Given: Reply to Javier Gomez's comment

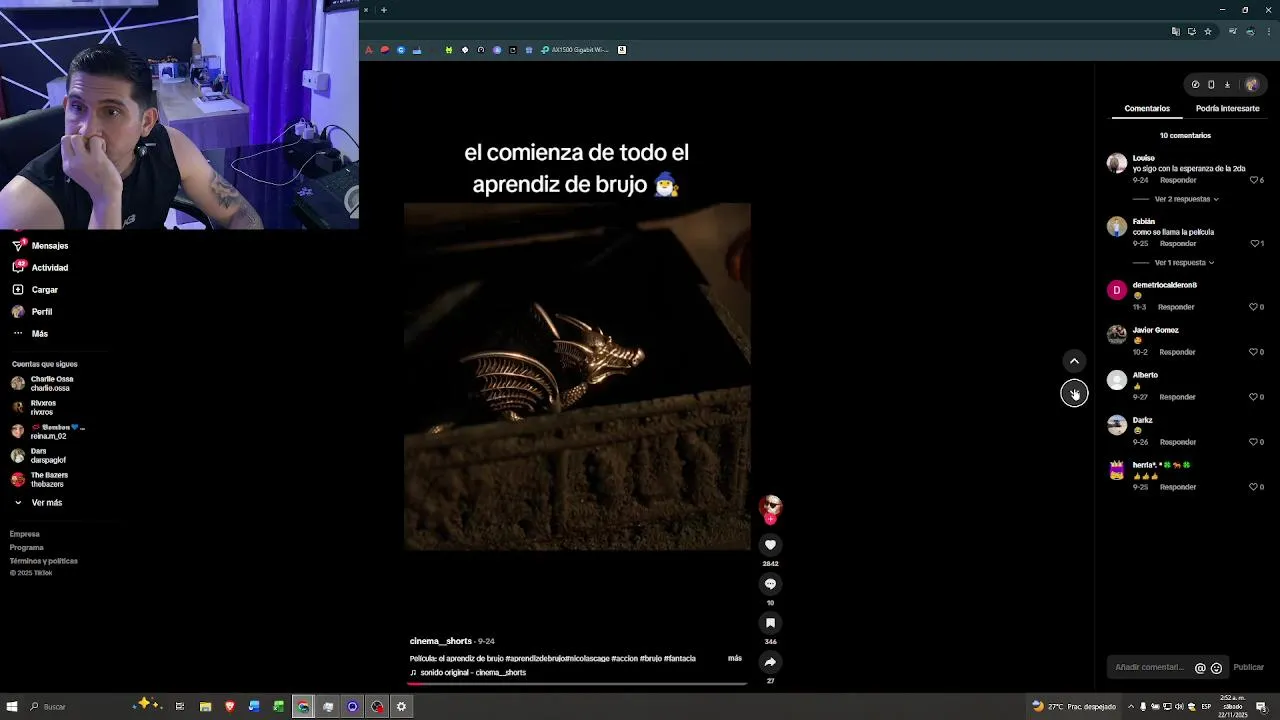Looking at the screenshot, I should [1177, 352].
